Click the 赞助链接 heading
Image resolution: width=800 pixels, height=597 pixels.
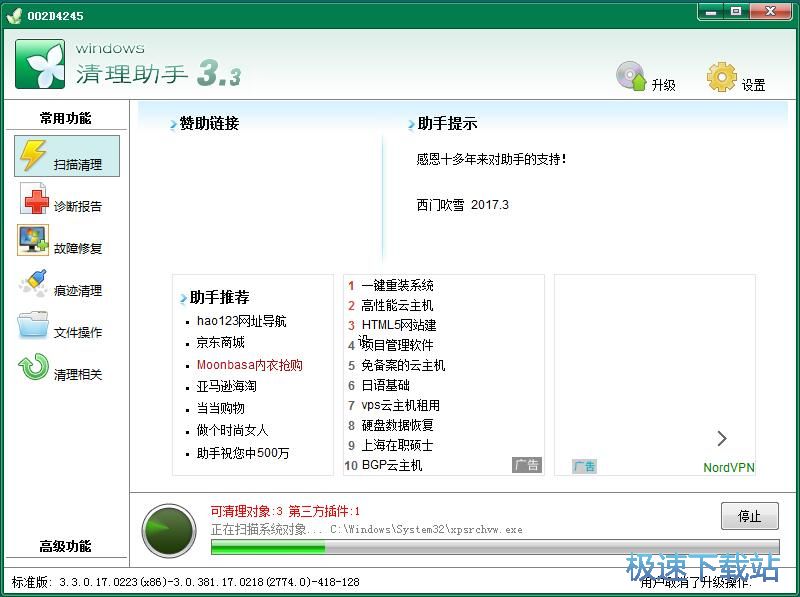coord(209,123)
